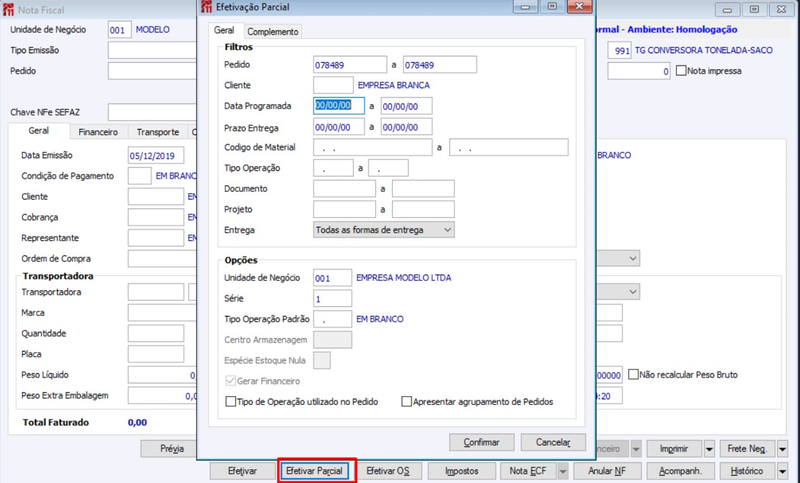800x483 pixels.
Task: Click the Confirmar button
Action: (482, 442)
